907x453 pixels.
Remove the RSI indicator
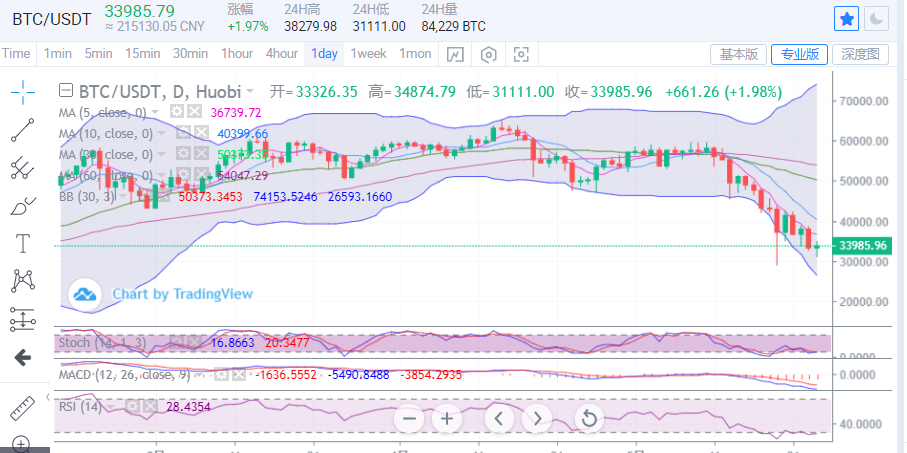[150, 407]
